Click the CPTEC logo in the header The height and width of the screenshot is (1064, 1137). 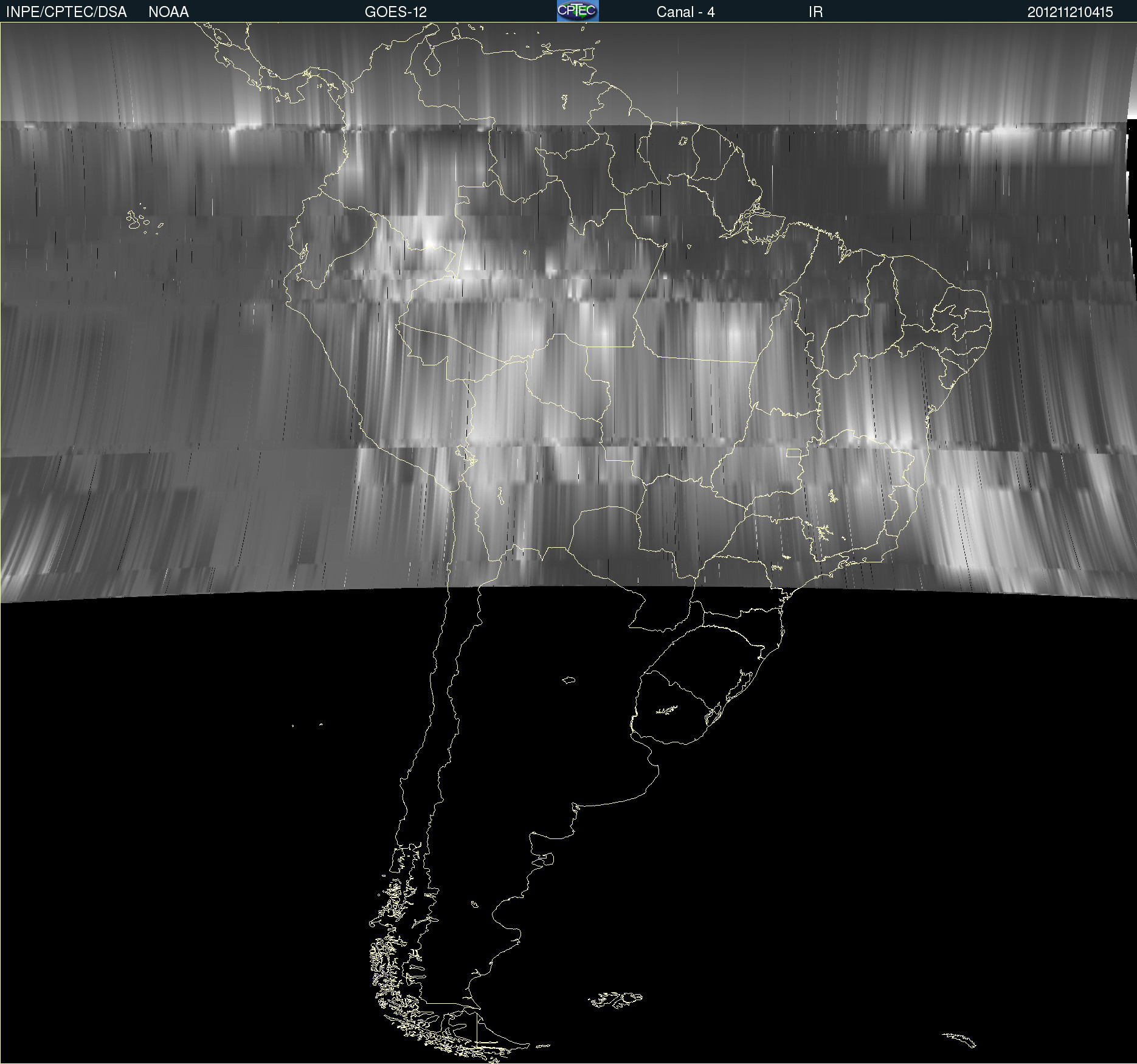point(578,11)
